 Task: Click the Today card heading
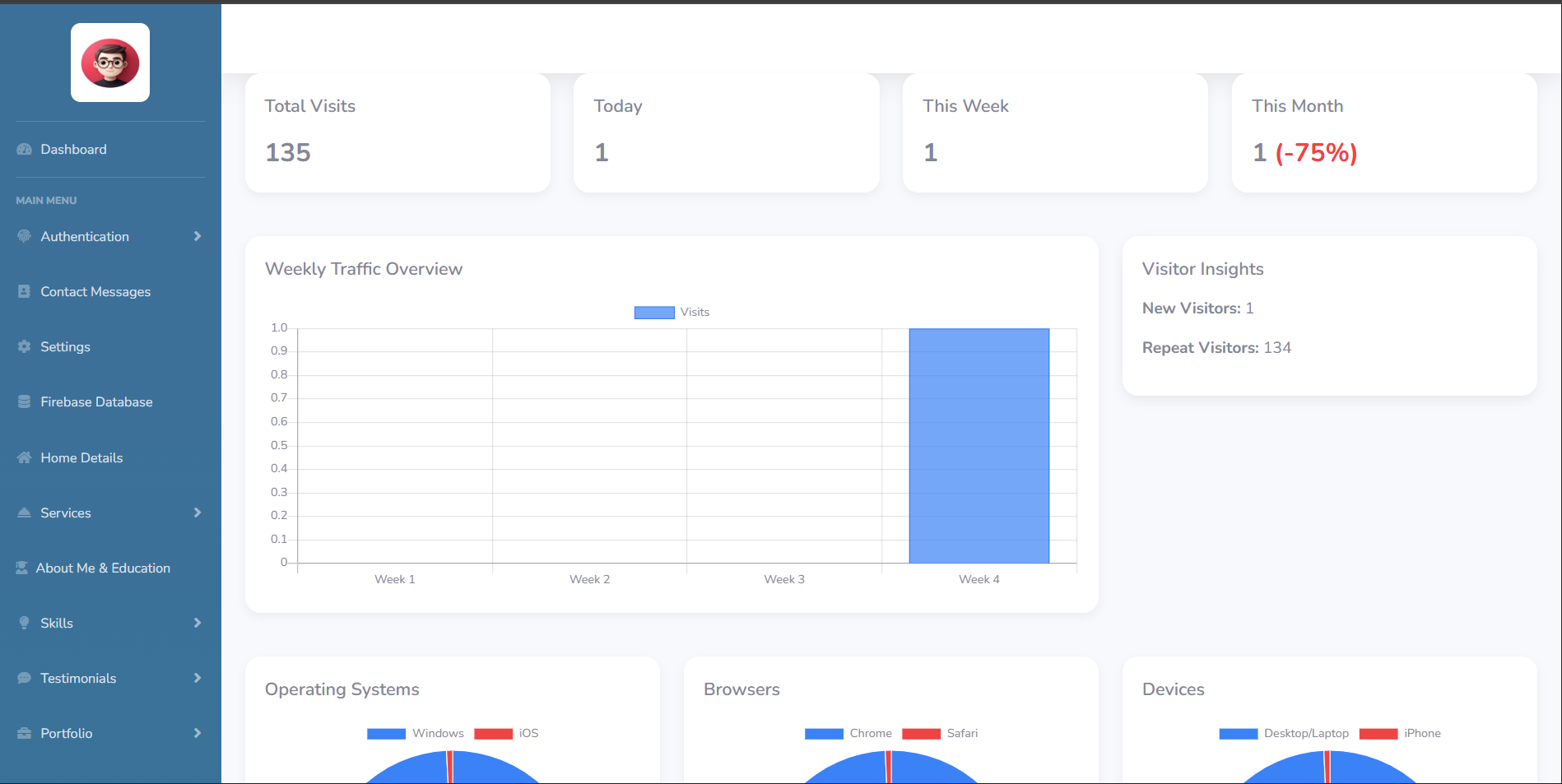(x=618, y=106)
